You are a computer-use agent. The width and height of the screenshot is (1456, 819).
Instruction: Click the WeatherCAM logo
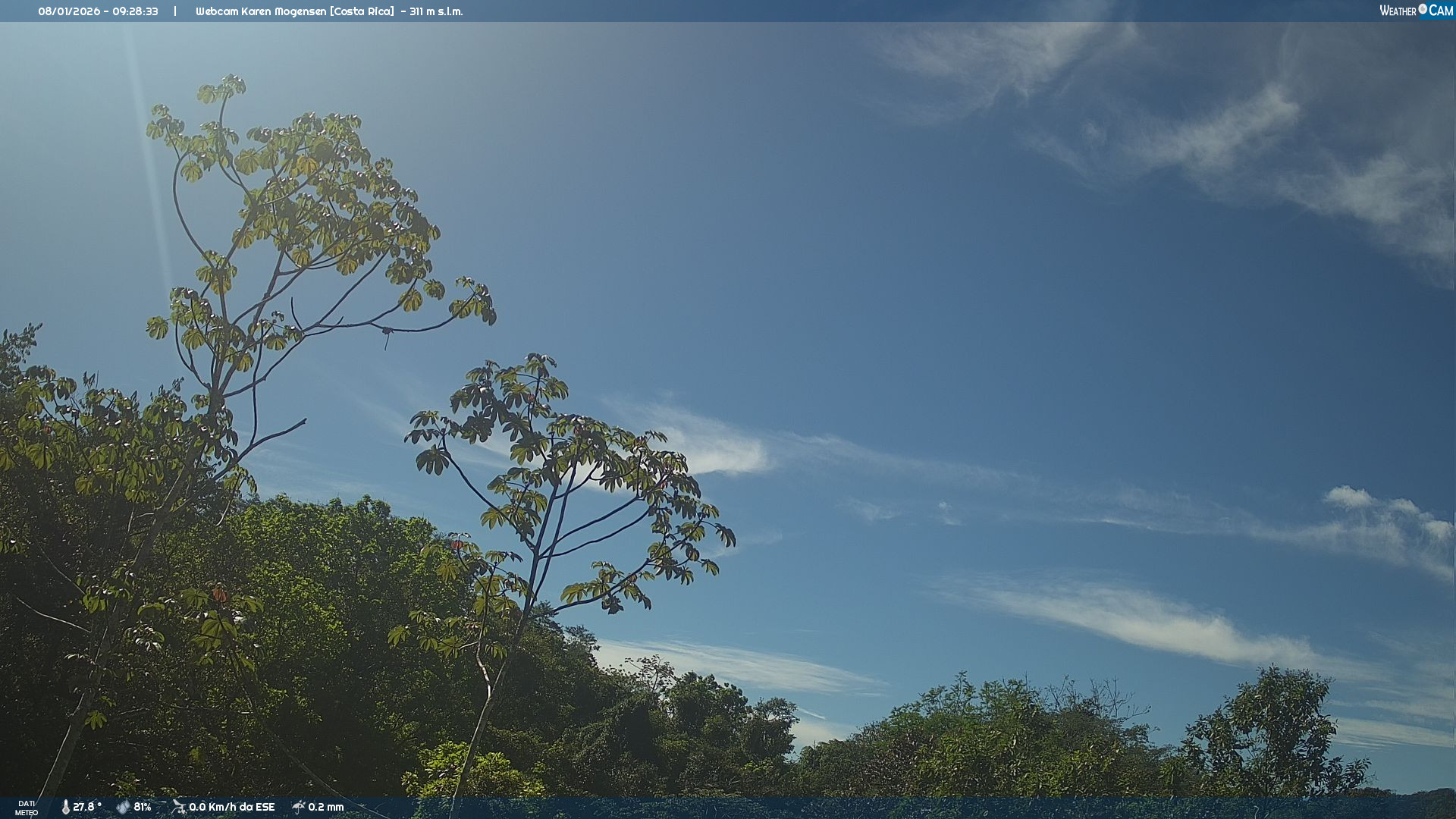[1416, 11]
